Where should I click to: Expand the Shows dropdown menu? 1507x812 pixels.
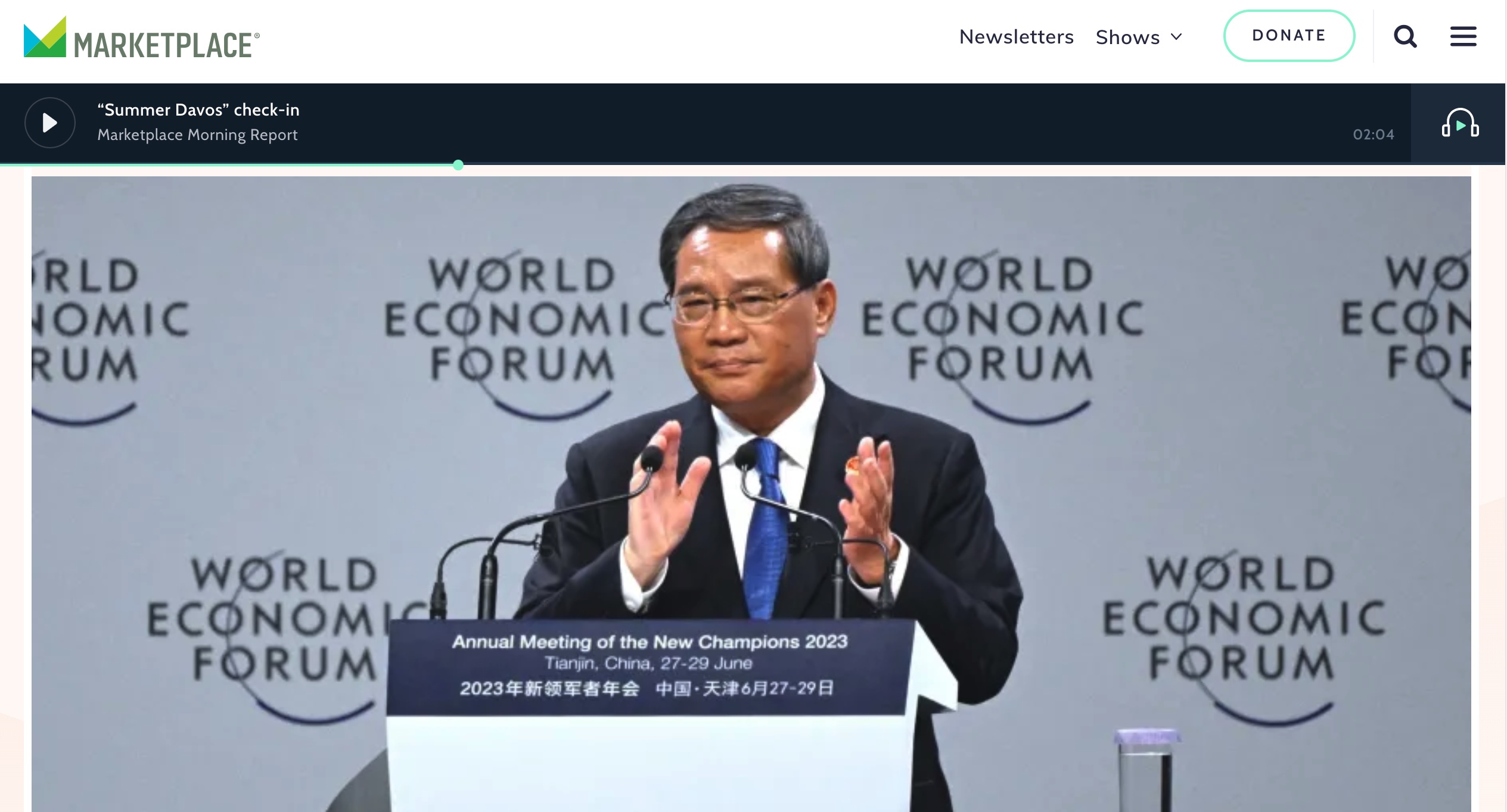pos(1139,37)
